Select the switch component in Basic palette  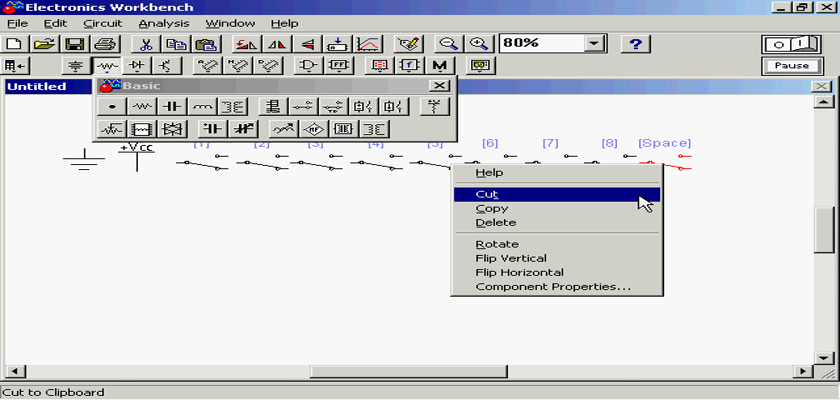303,107
